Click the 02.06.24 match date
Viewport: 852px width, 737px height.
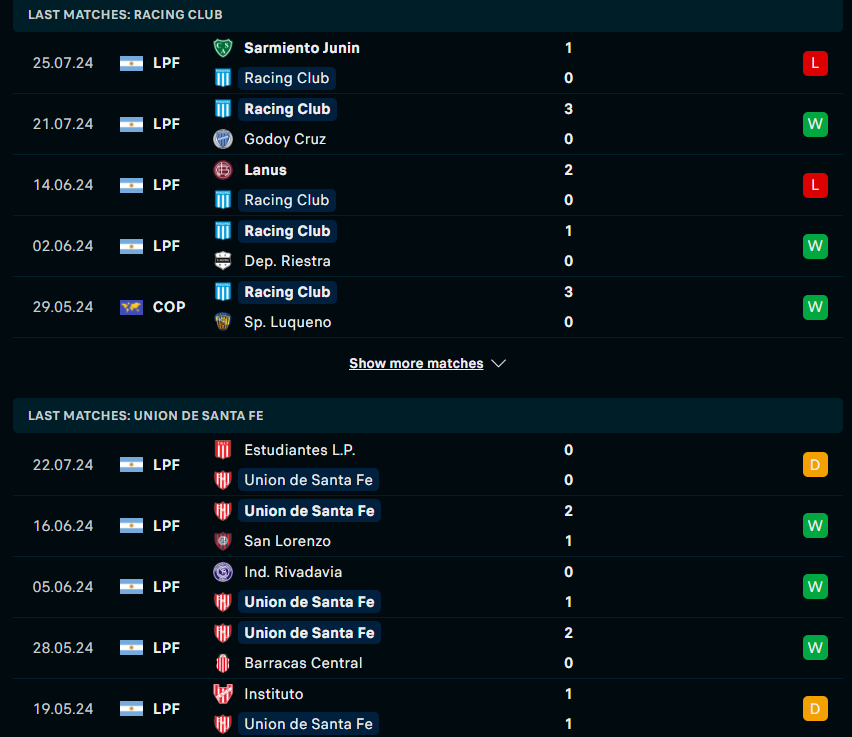coord(63,246)
